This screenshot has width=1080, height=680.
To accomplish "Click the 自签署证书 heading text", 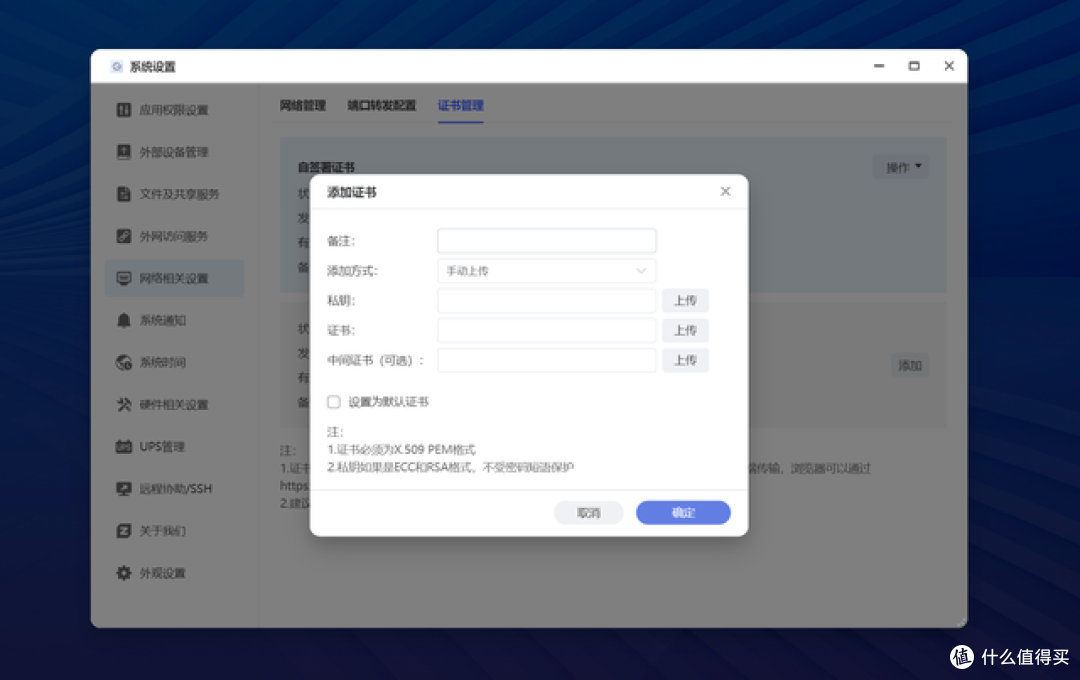I will [x=326, y=167].
